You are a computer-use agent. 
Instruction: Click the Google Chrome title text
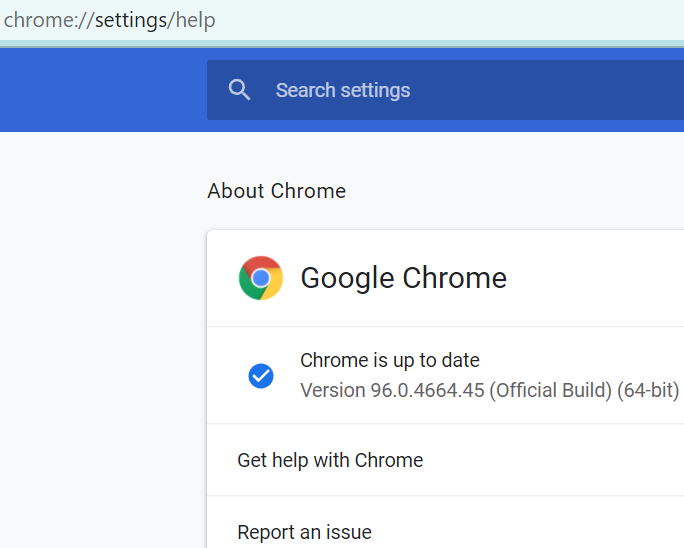[x=403, y=278]
